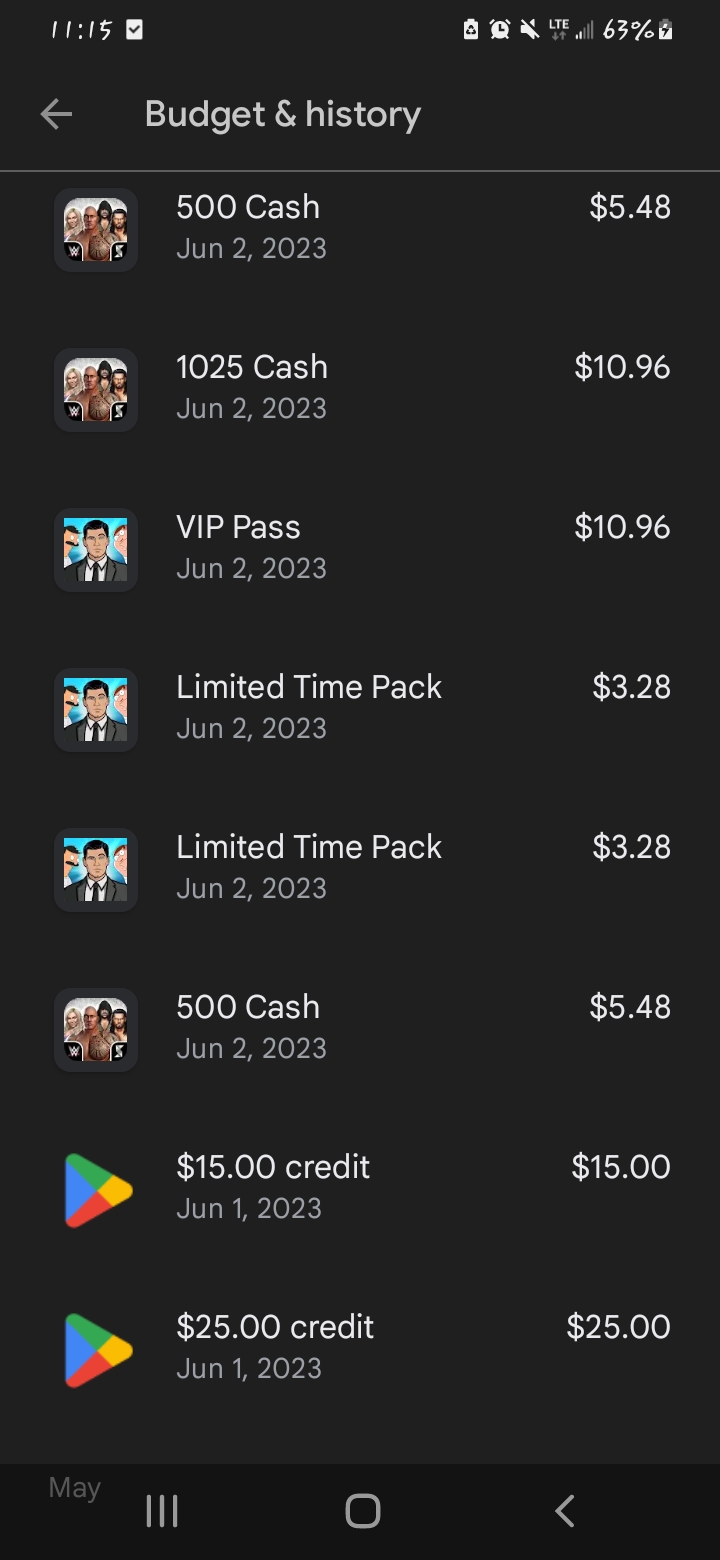Tap the wrestling game icon beside 1025 Cash
This screenshot has height=1560, width=720.
coord(96,389)
